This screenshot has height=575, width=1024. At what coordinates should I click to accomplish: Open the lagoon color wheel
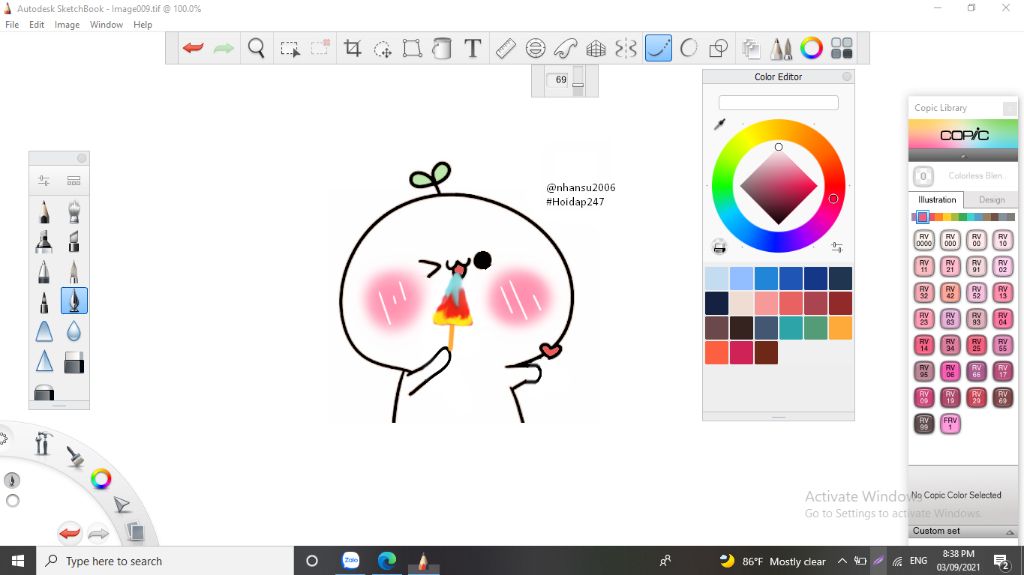101,479
